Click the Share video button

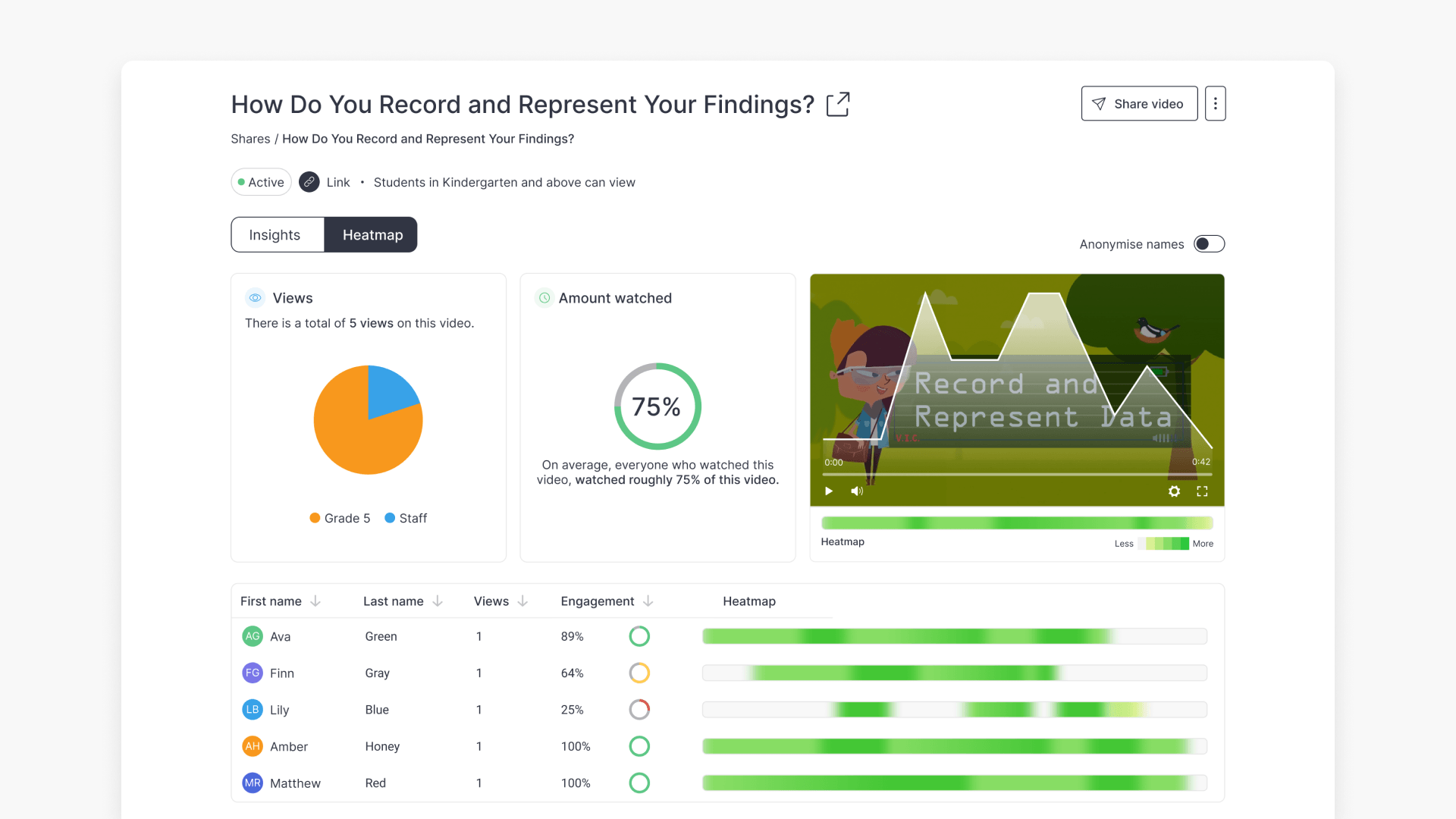[x=1138, y=104]
